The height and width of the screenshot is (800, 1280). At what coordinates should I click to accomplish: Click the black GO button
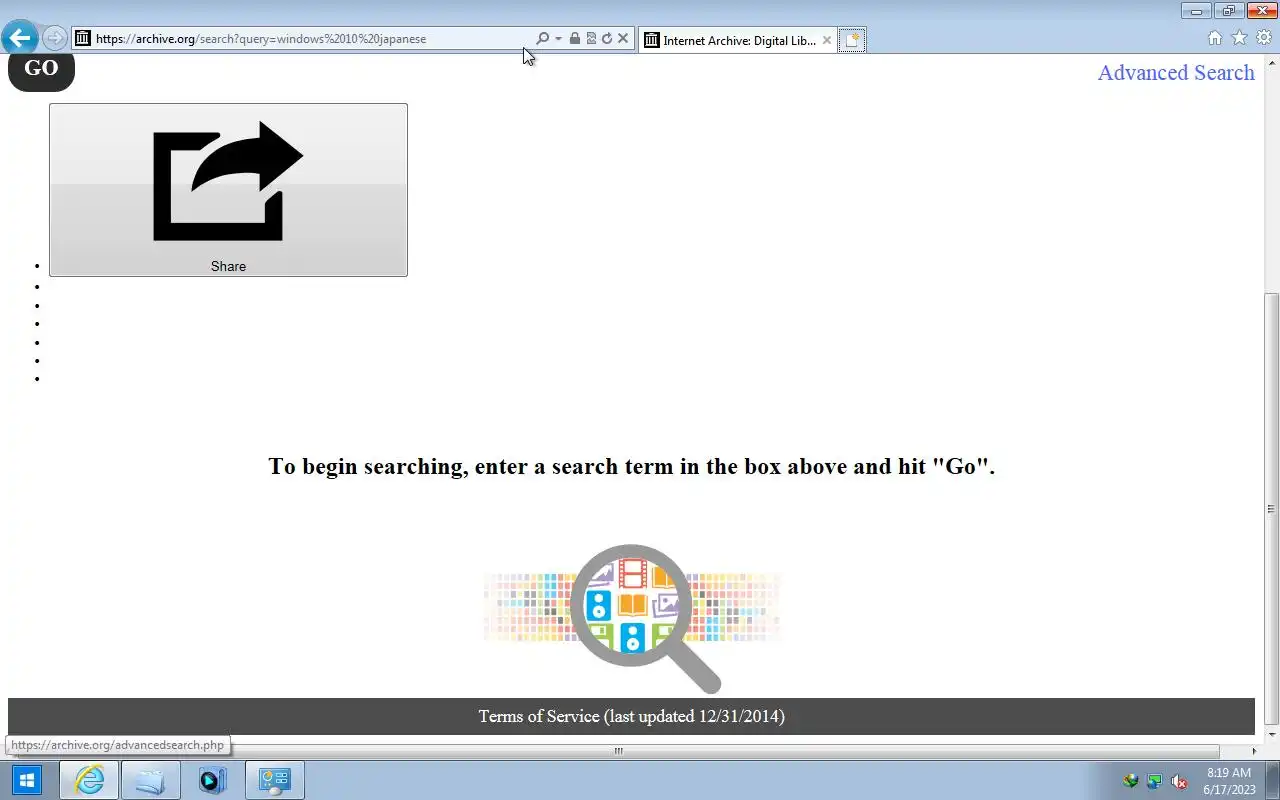41,69
